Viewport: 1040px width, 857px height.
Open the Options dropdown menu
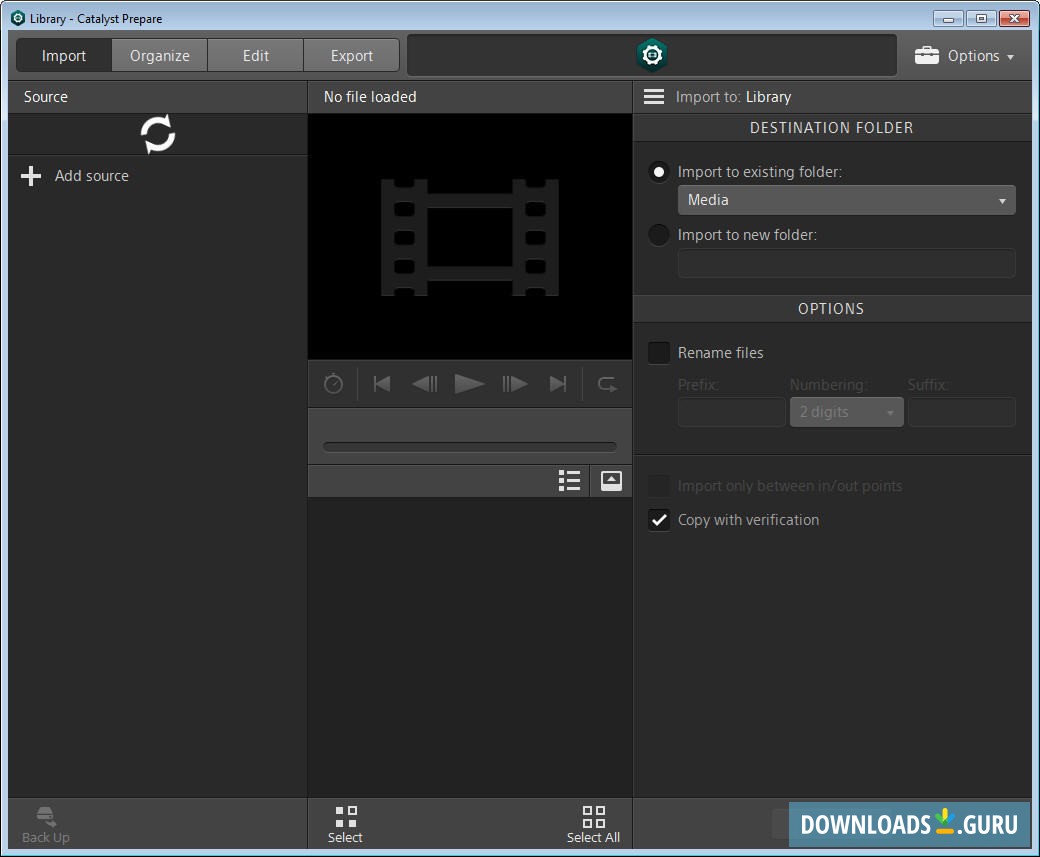coord(964,55)
